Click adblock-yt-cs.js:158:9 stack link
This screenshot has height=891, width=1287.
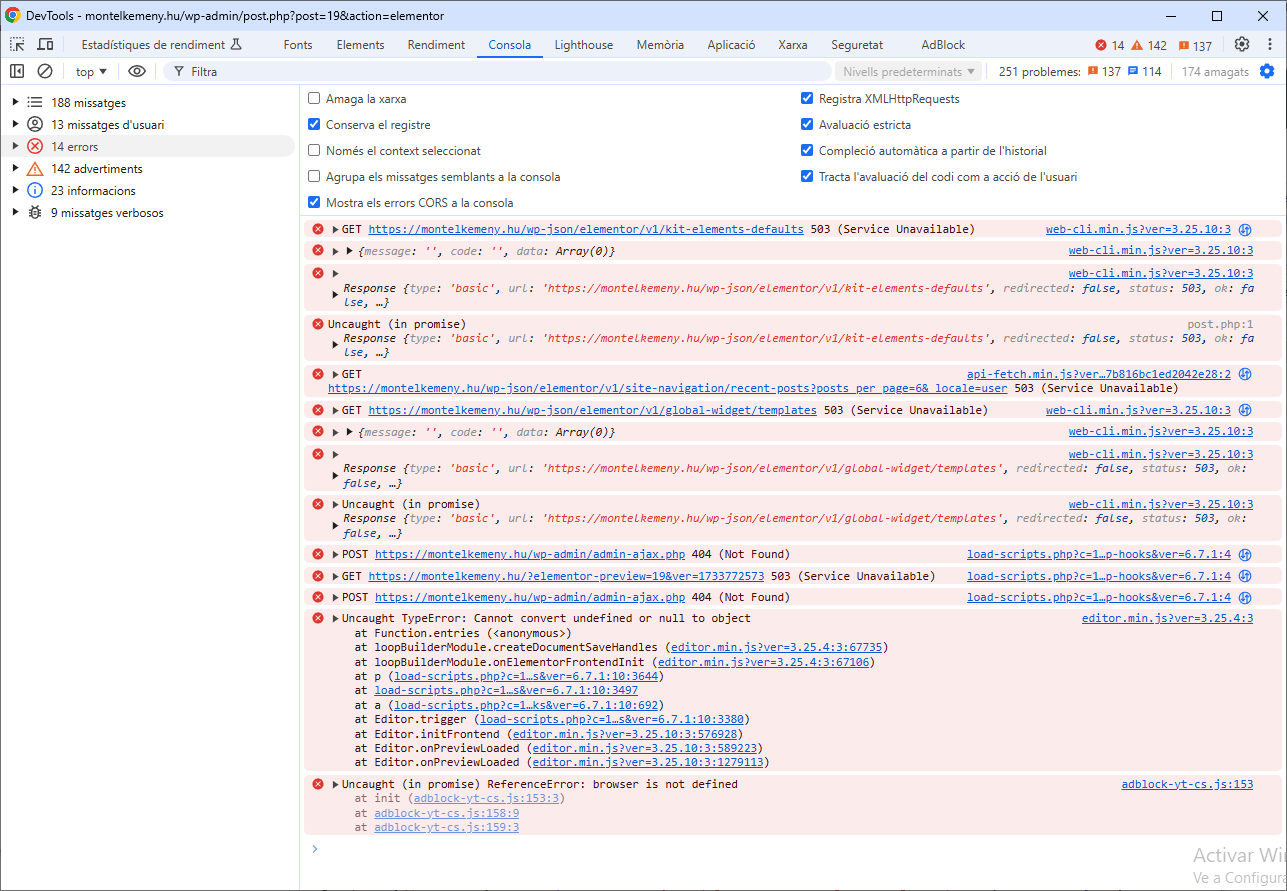(447, 813)
